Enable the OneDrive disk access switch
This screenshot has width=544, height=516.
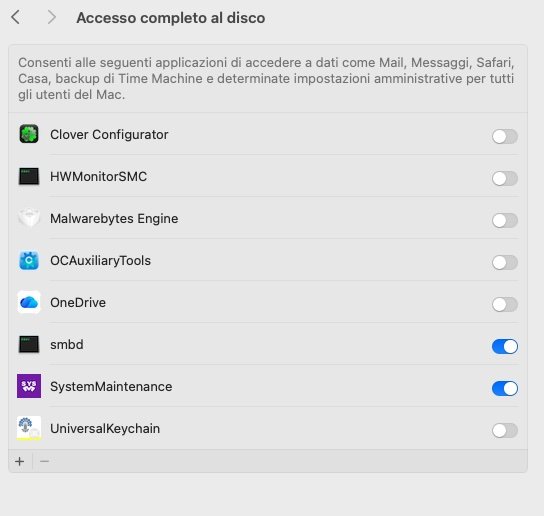[x=505, y=304]
